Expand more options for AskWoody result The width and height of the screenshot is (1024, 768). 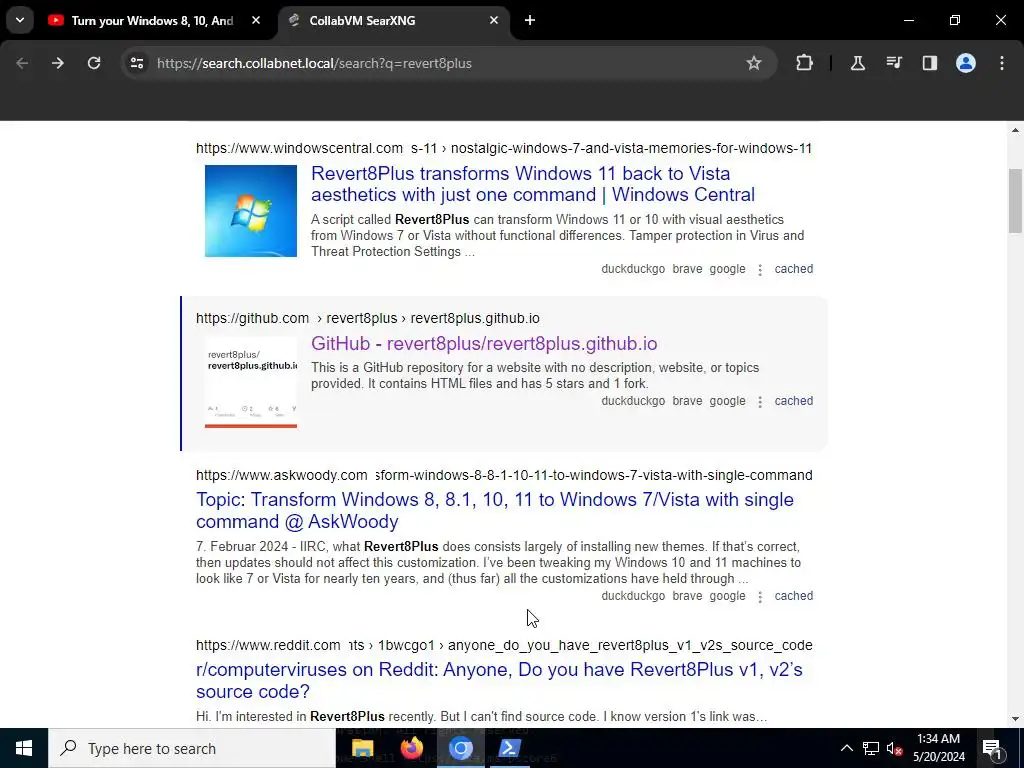(760, 597)
